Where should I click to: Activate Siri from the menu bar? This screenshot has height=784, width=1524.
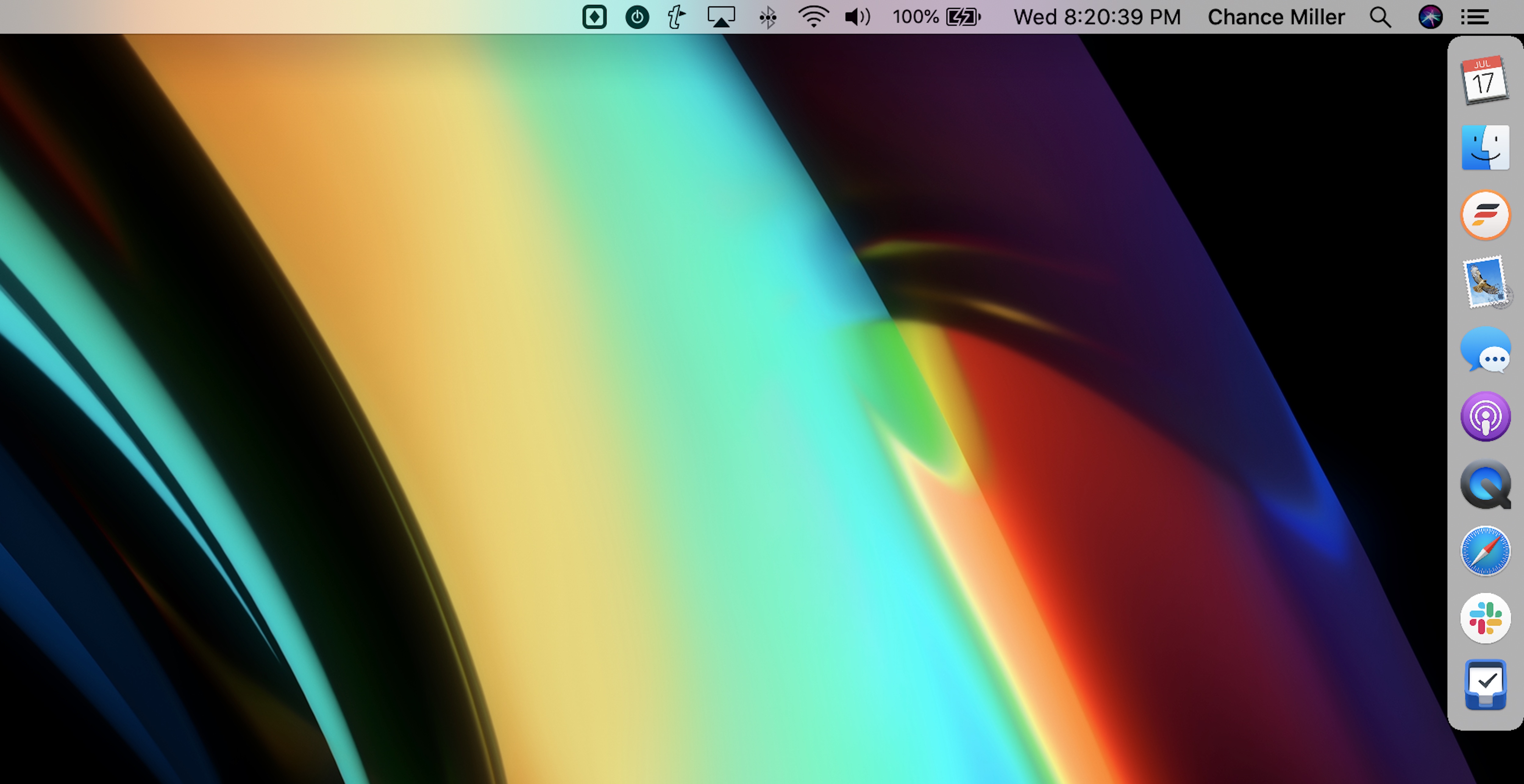tap(1429, 16)
